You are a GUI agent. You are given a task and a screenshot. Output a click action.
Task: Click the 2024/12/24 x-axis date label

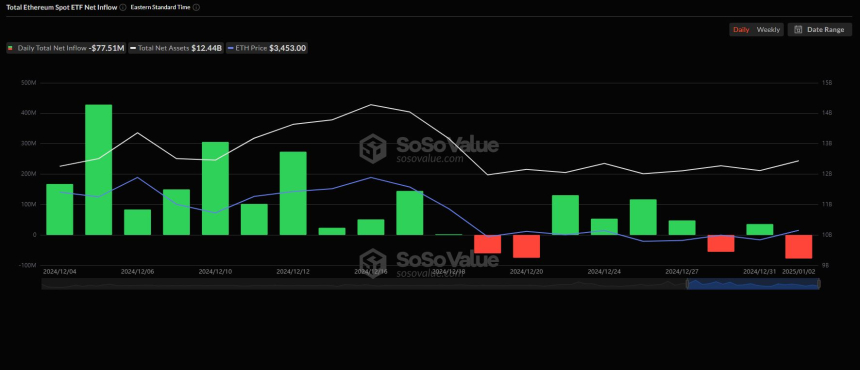pyautogui.click(x=604, y=271)
